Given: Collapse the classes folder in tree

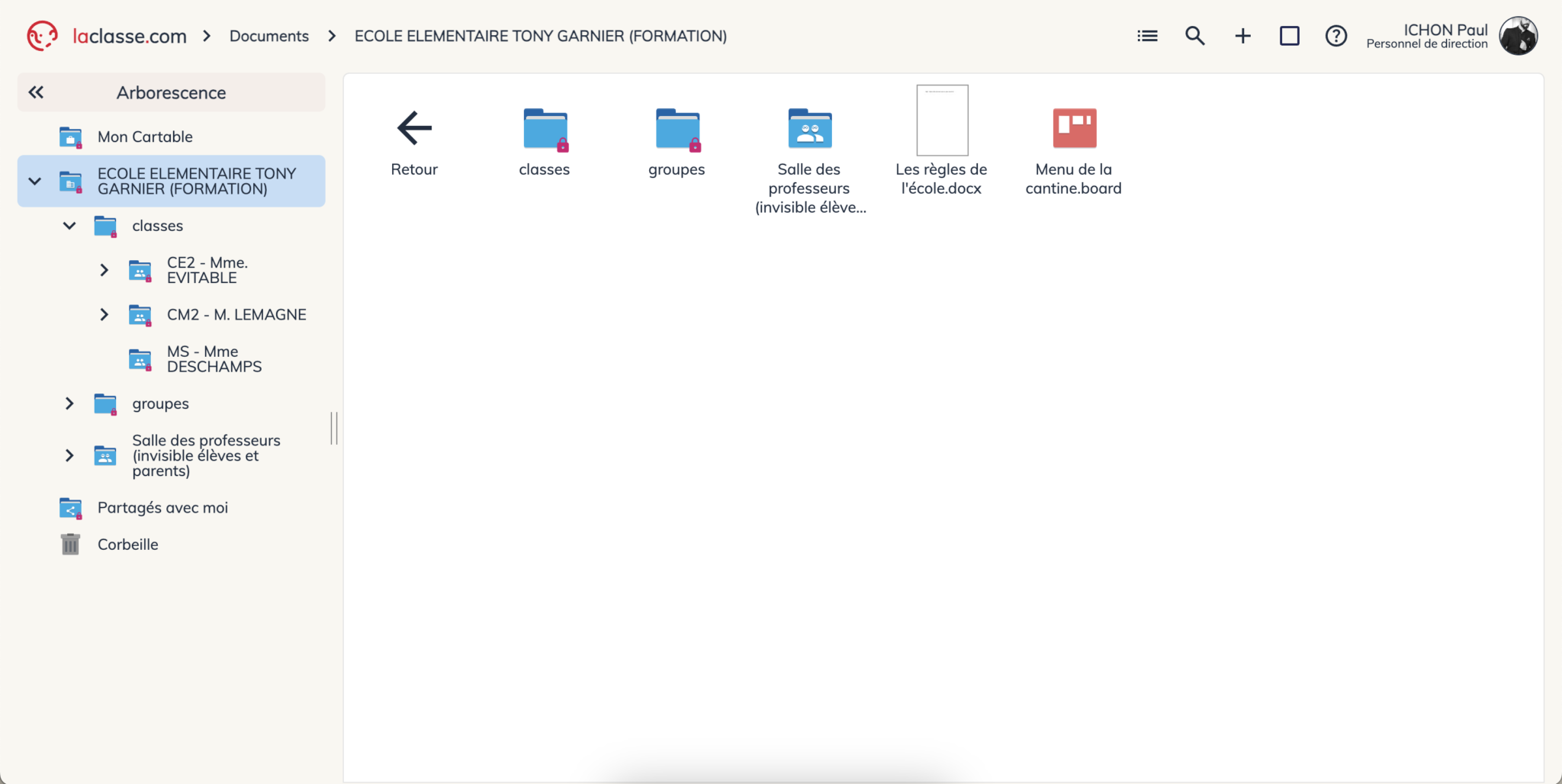Looking at the screenshot, I should click(69, 226).
